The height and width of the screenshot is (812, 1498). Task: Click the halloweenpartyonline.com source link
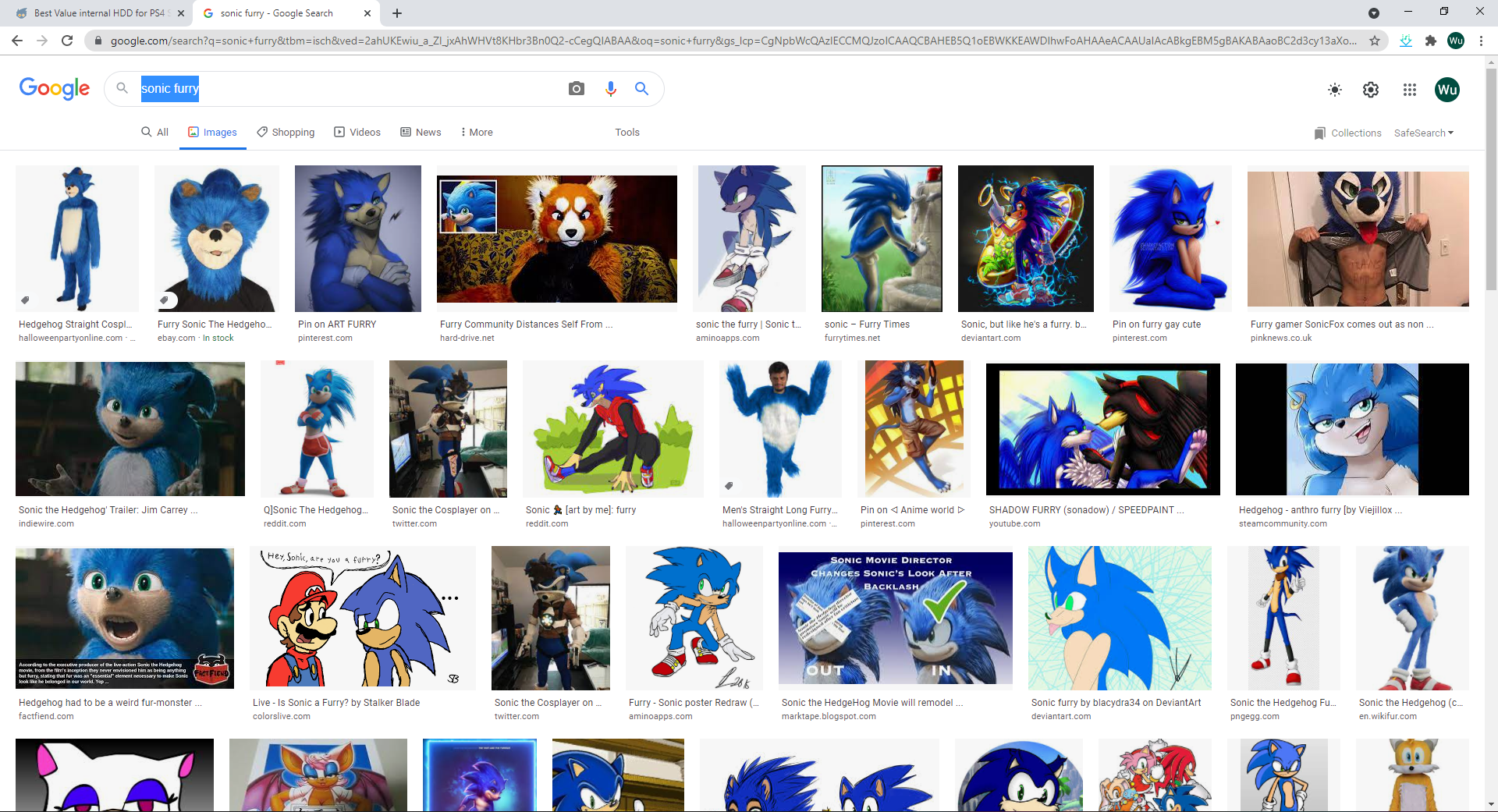pos(71,338)
